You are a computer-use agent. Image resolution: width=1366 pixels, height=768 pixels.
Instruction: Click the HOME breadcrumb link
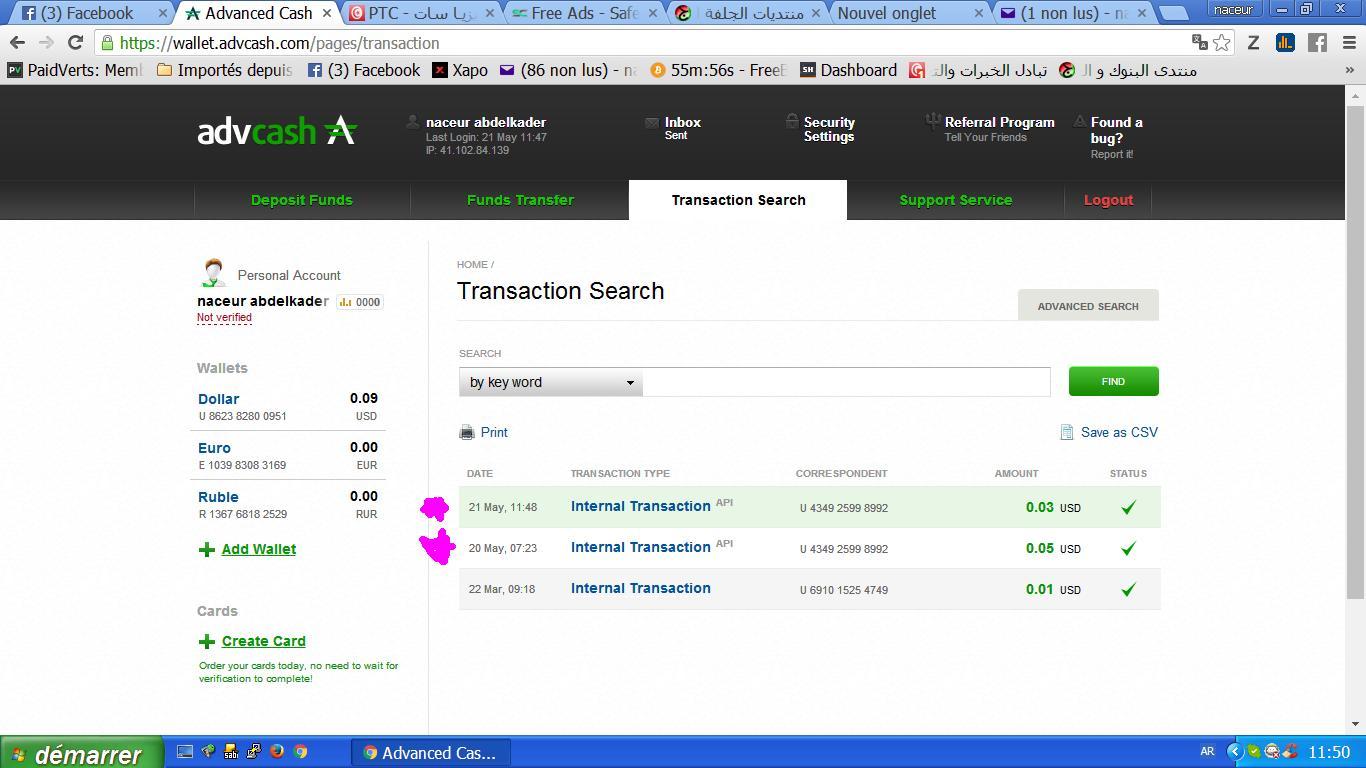[x=472, y=265]
